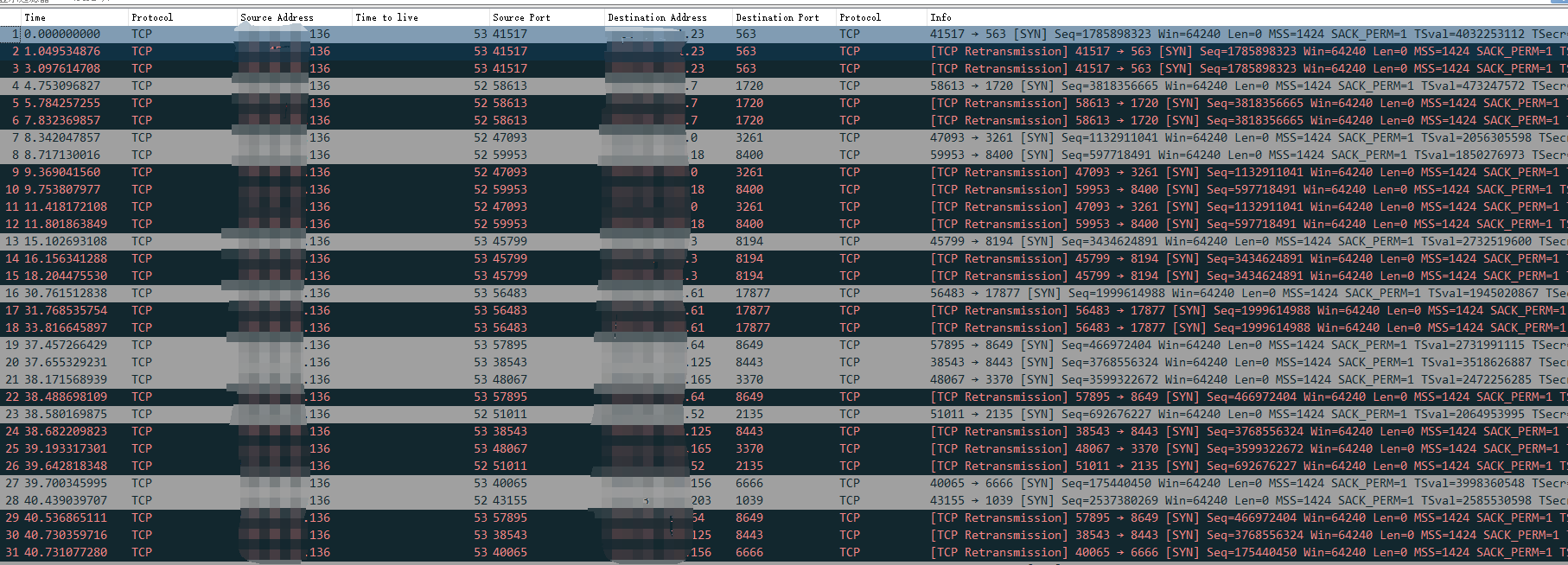Select retransmission packet 6 at time 7.832369857
Image resolution: width=1568 pixels, height=565 pixels.
62,121
